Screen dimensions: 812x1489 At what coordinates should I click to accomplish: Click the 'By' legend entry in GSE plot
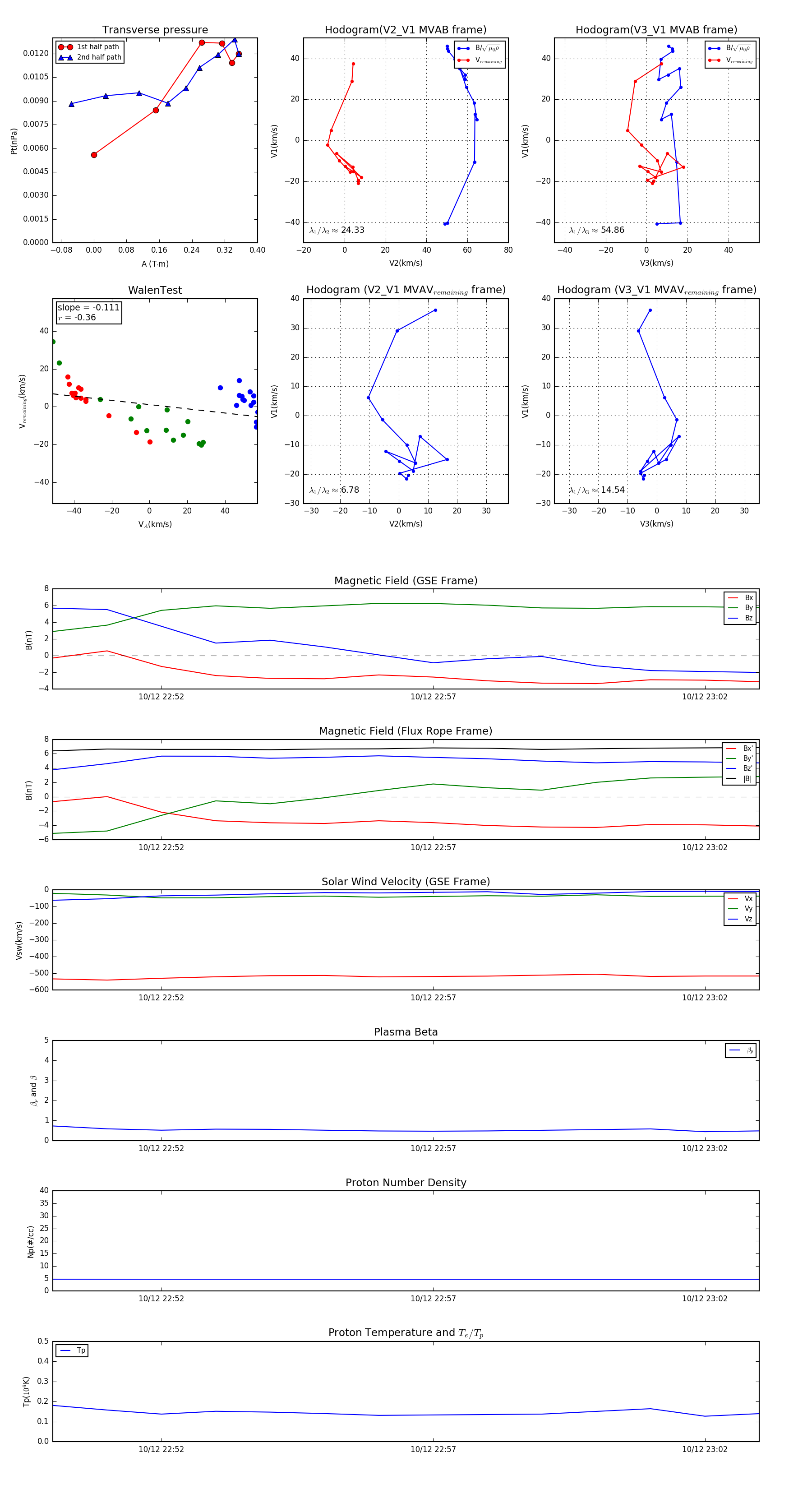point(740,607)
